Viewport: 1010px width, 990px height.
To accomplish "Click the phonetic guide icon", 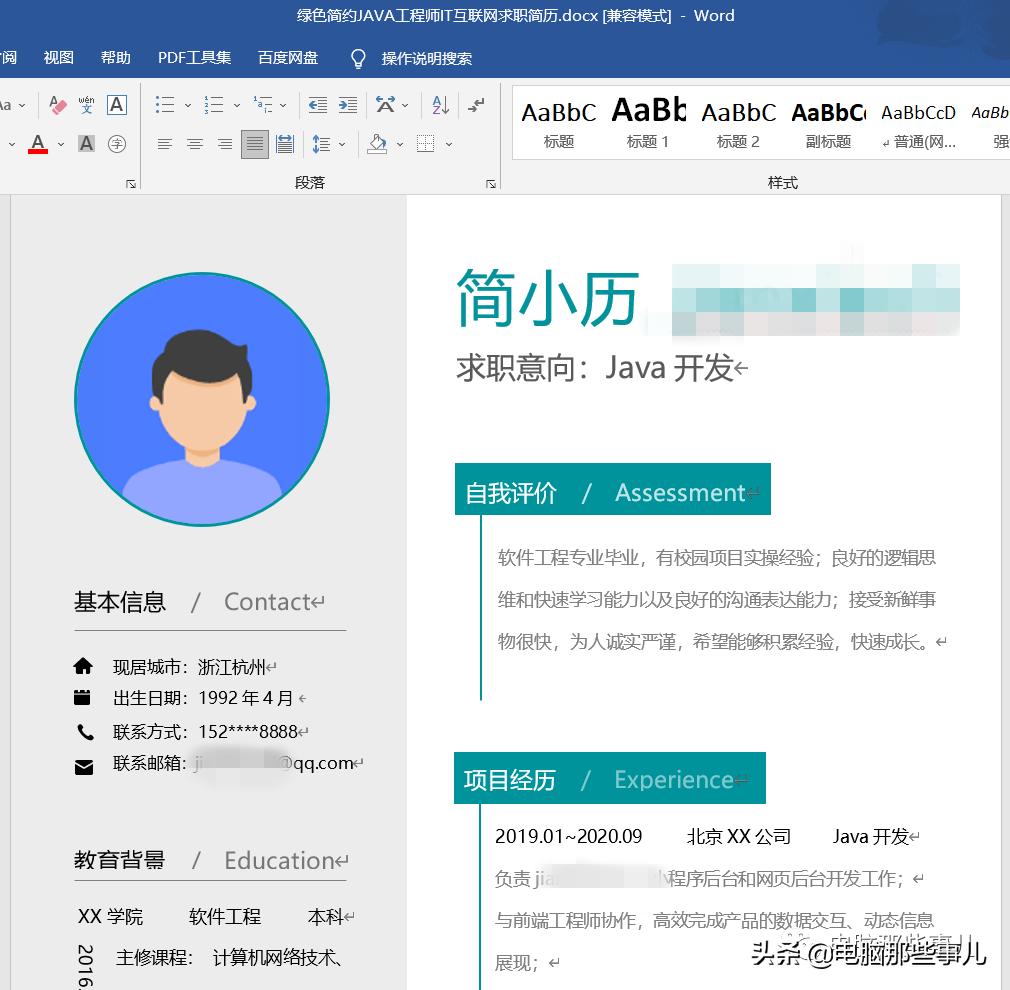I will point(85,104).
